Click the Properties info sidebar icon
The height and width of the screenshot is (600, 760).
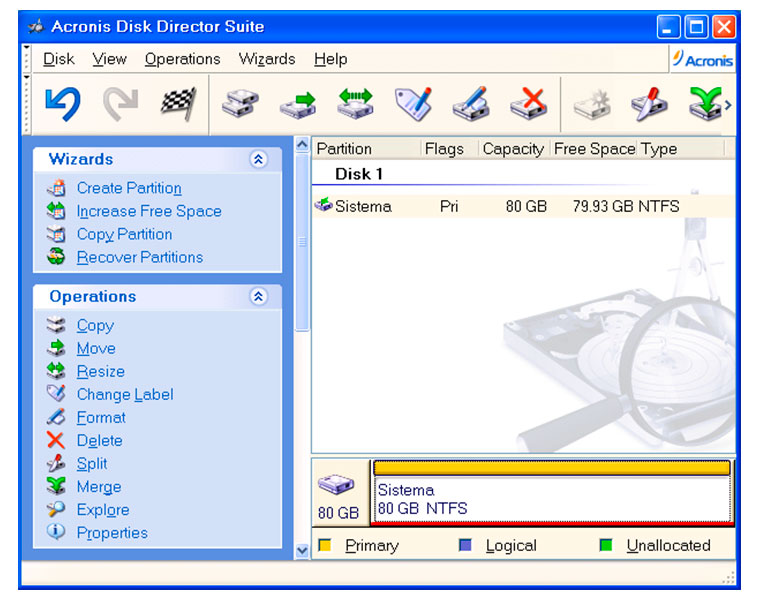(x=56, y=532)
